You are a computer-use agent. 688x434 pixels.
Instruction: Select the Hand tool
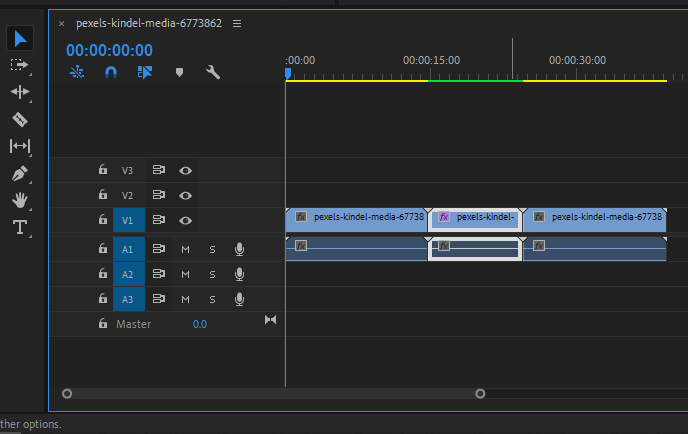[20, 200]
